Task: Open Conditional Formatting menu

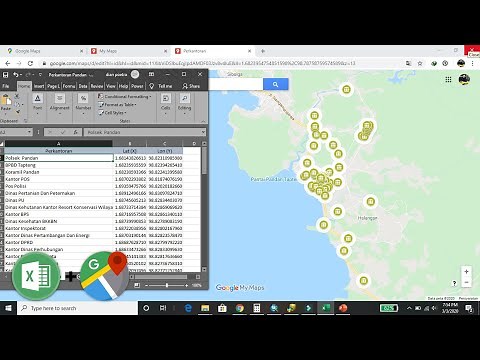Action: pos(125,96)
